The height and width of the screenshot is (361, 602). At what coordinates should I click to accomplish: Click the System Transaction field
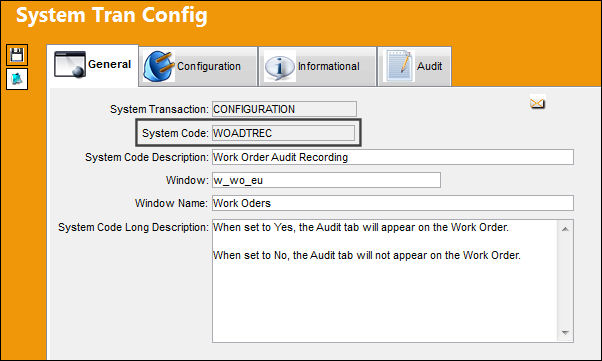point(284,109)
